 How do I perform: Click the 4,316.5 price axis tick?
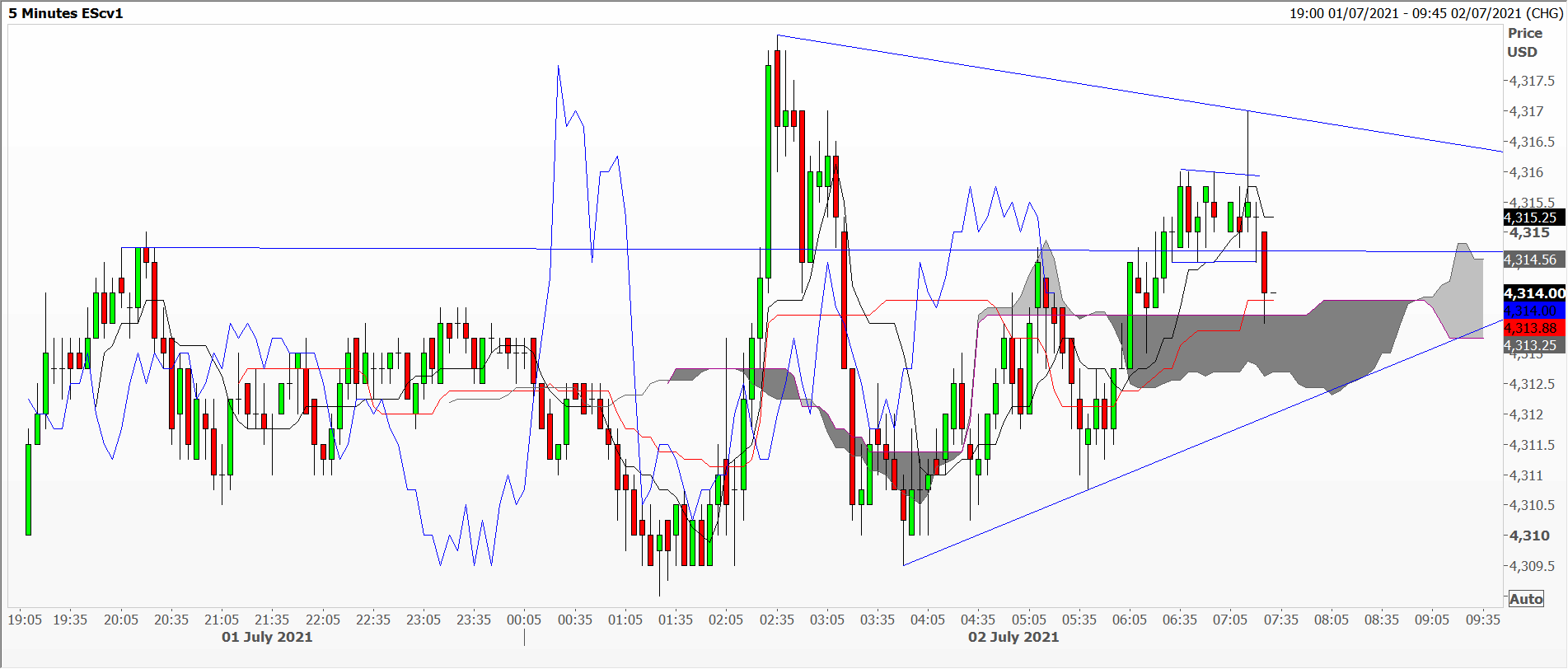coord(1532,142)
